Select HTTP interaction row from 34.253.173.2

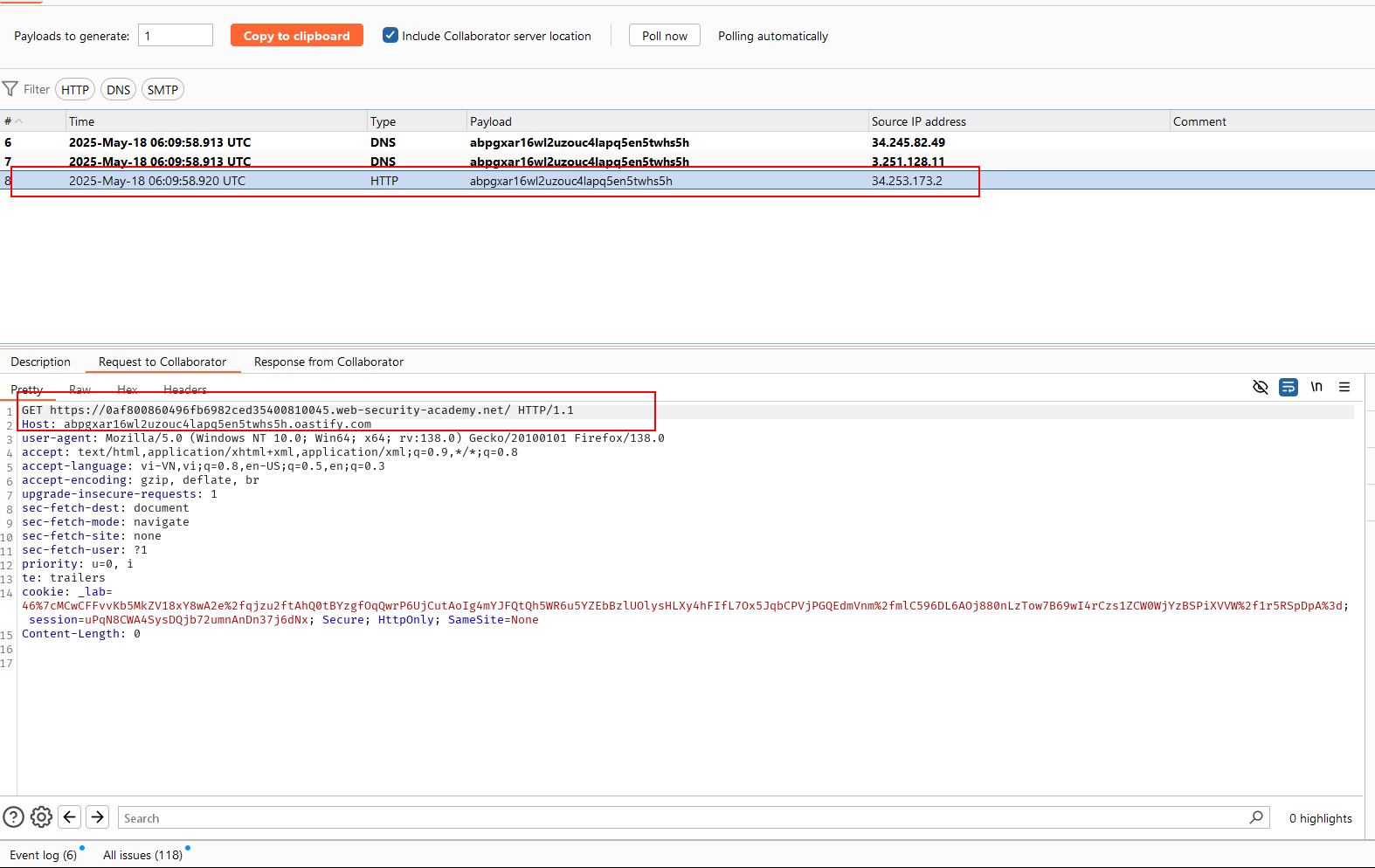point(687,181)
